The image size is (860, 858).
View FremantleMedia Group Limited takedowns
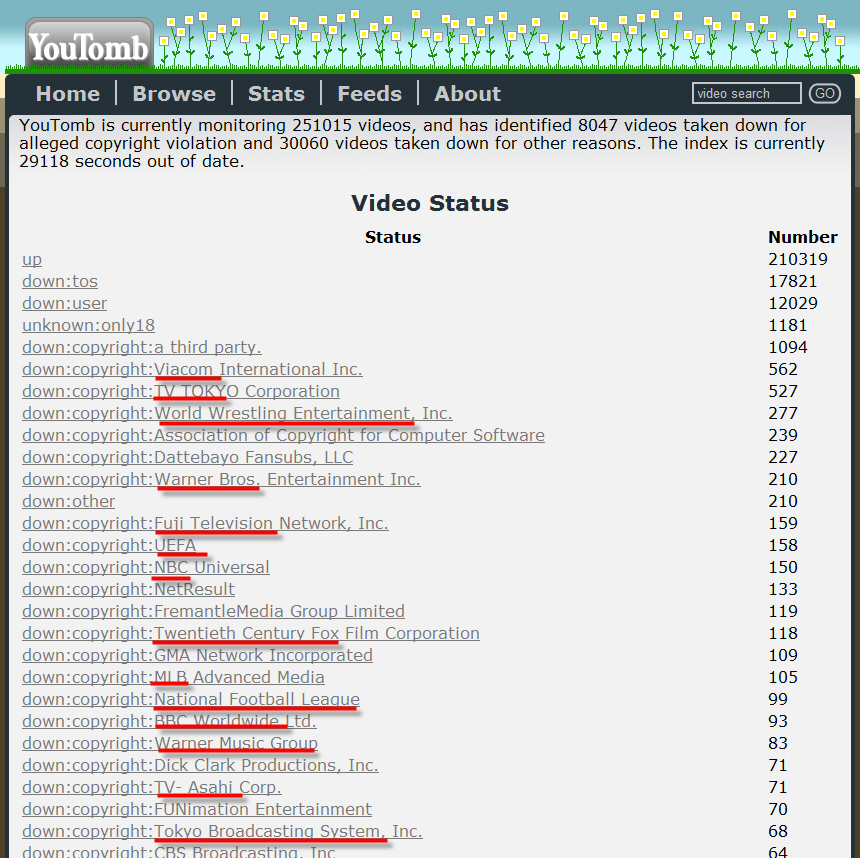tap(213, 611)
